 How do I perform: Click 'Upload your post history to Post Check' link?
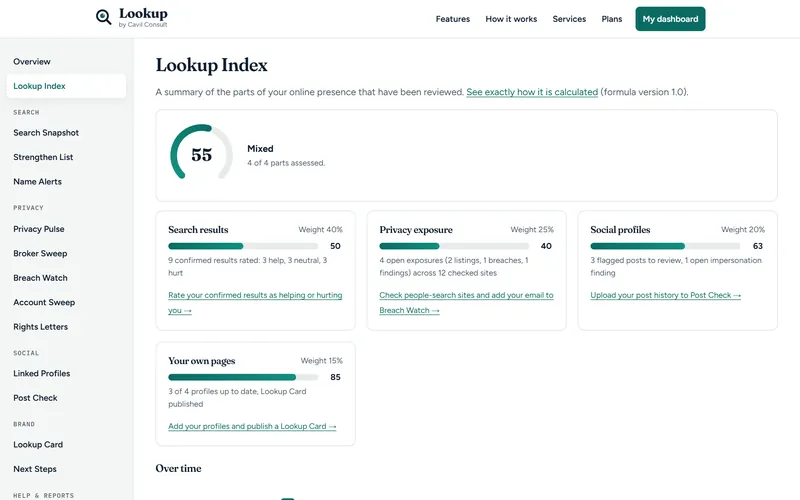coord(665,295)
